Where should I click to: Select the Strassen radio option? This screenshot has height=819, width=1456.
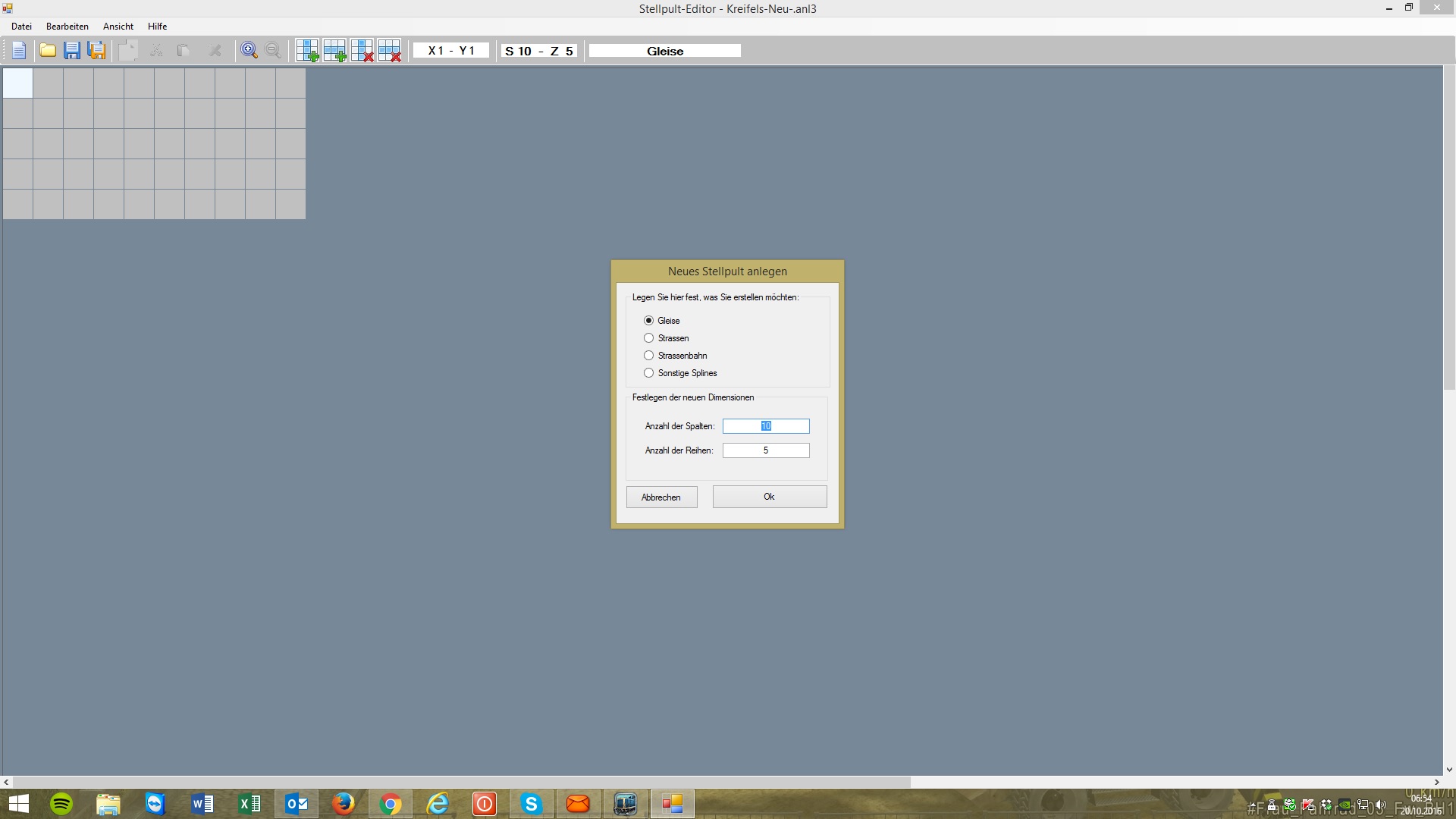(x=649, y=338)
